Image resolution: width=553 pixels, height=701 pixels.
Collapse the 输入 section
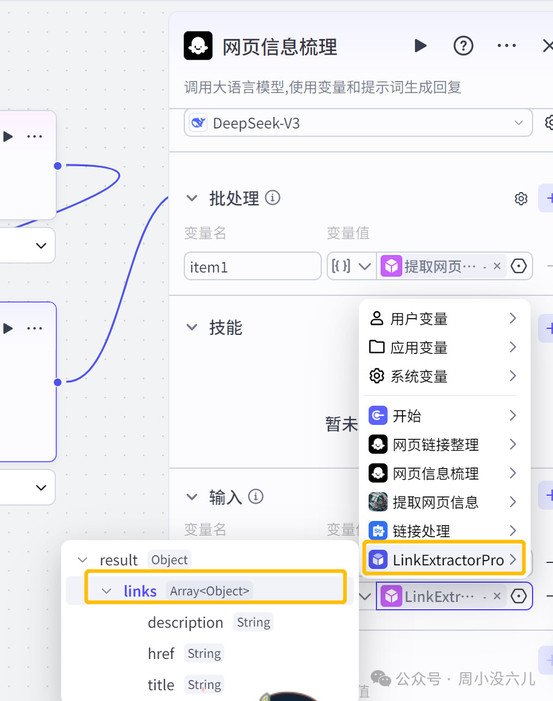(x=192, y=497)
